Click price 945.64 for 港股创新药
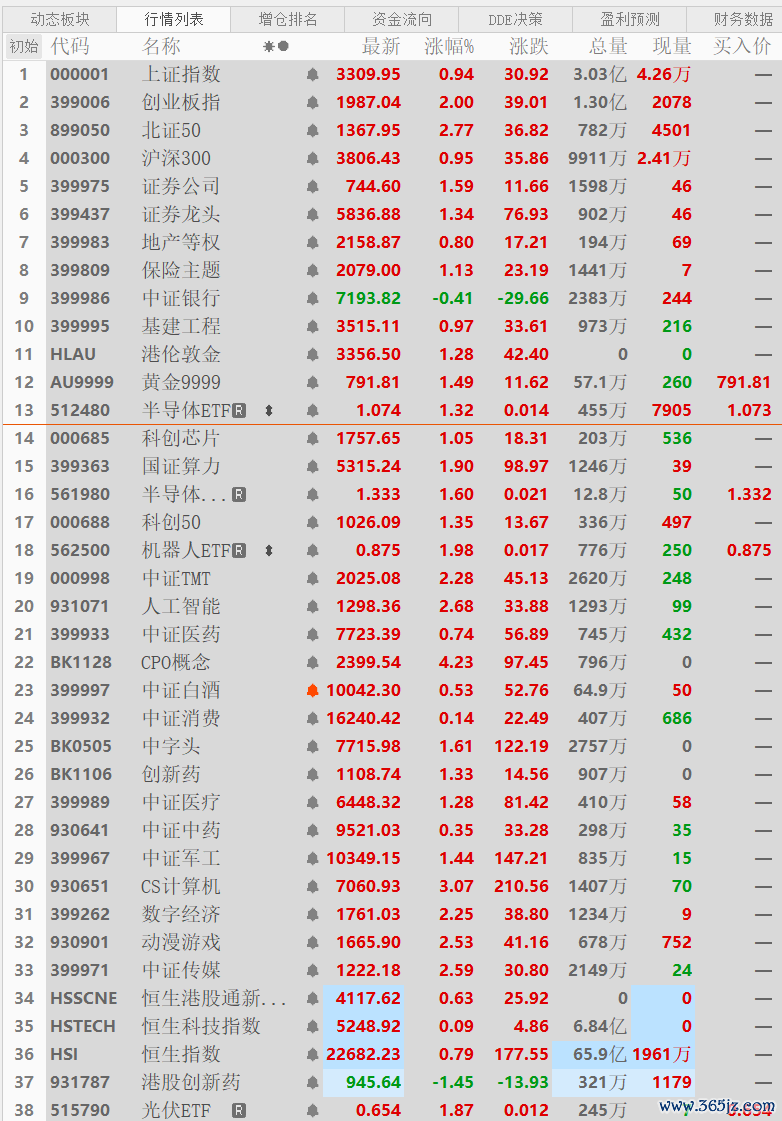The width and height of the screenshot is (782, 1121). pyautogui.click(x=373, y=1082)
